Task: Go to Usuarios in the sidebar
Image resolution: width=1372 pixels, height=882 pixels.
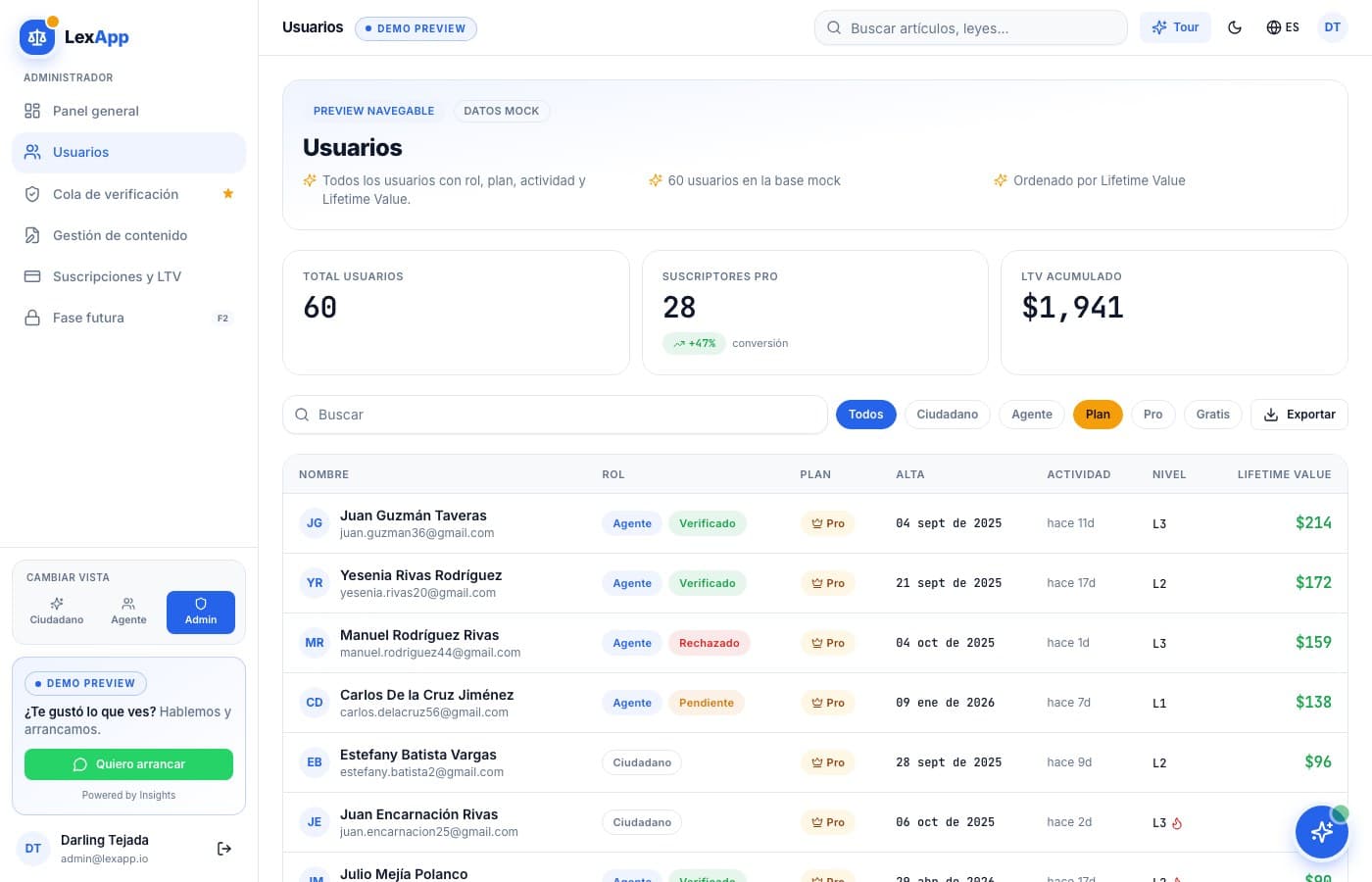Action: (128, 152)
